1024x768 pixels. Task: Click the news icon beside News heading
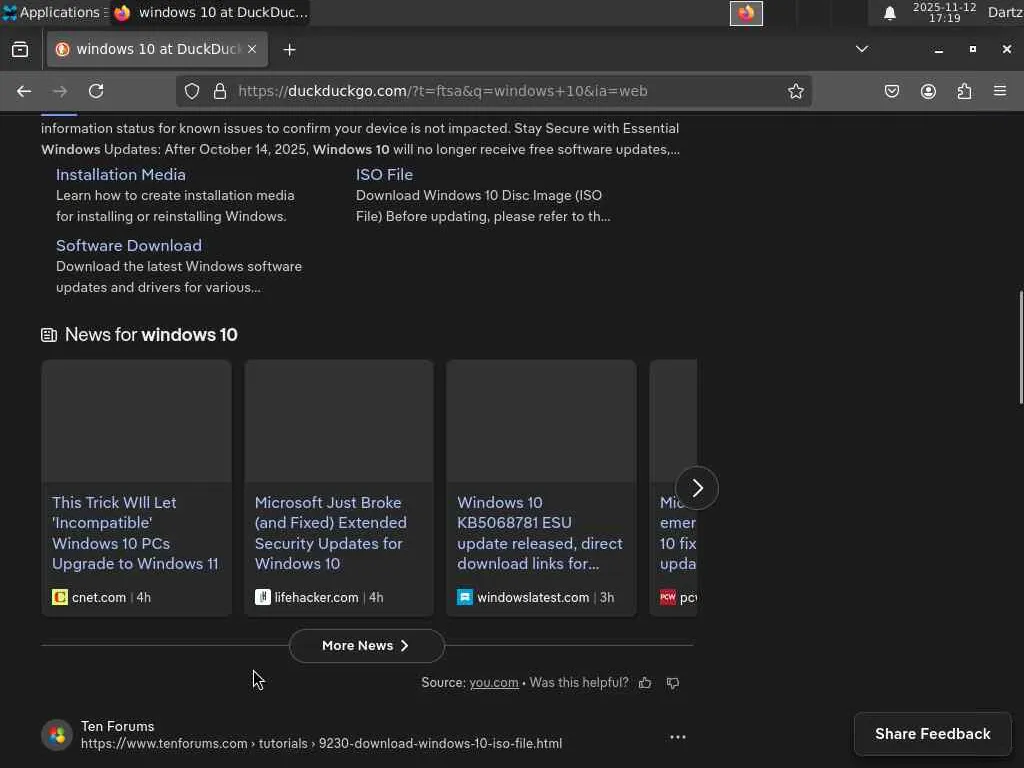(49, 335)
